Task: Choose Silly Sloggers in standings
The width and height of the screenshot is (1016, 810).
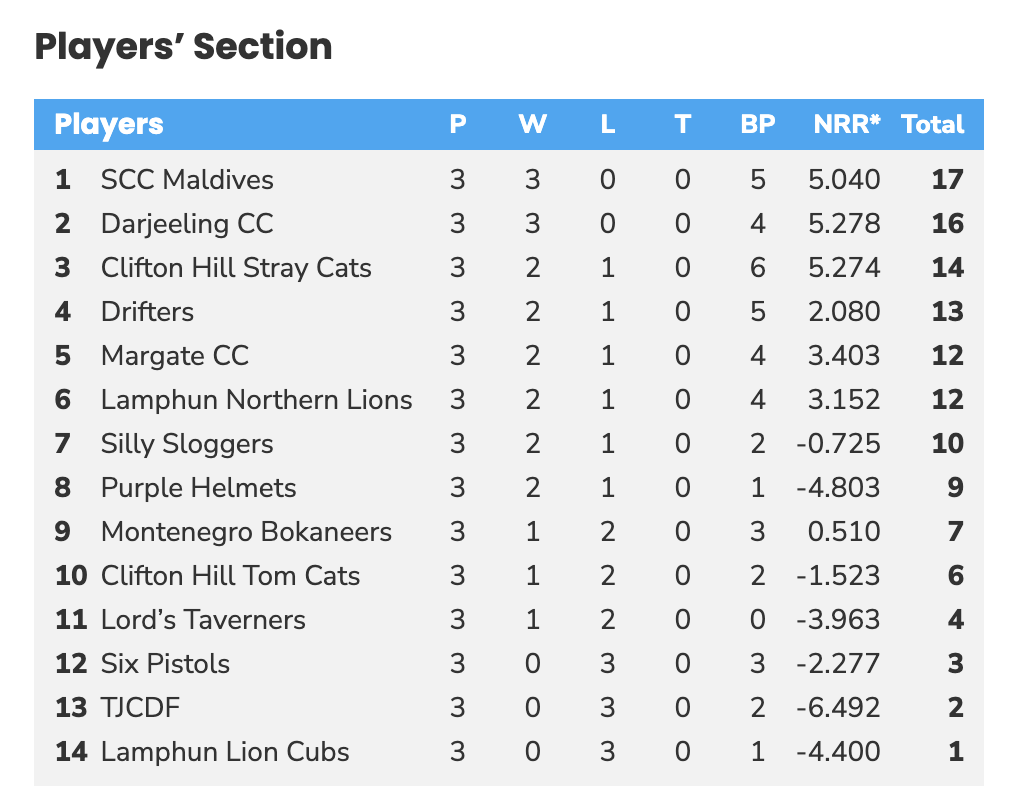Action: (x=187, y=444)
